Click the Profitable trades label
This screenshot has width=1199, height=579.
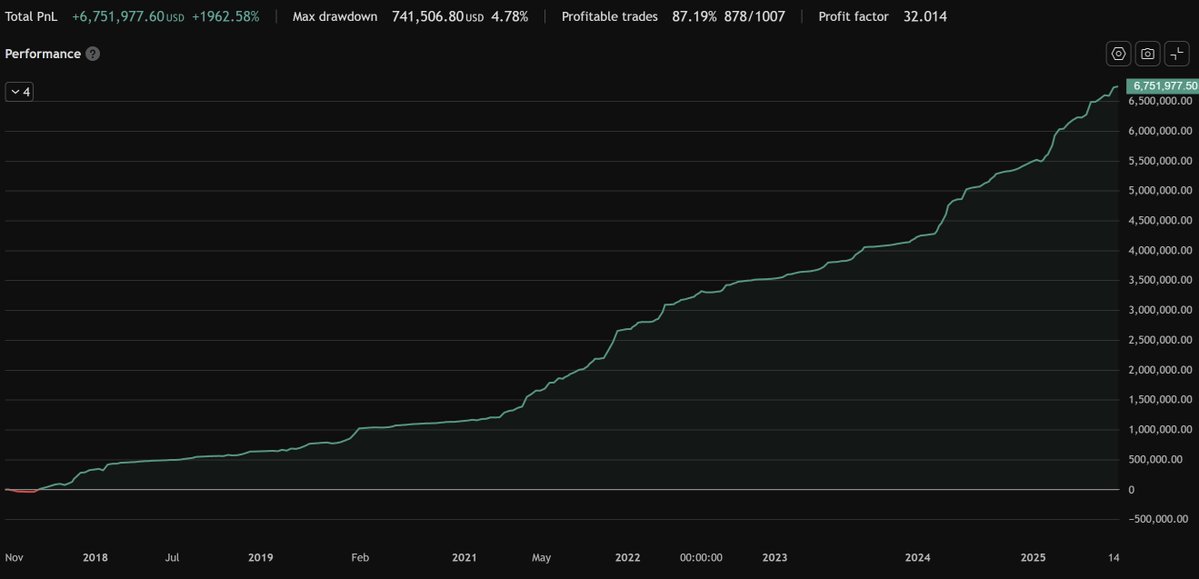point(609,16)
